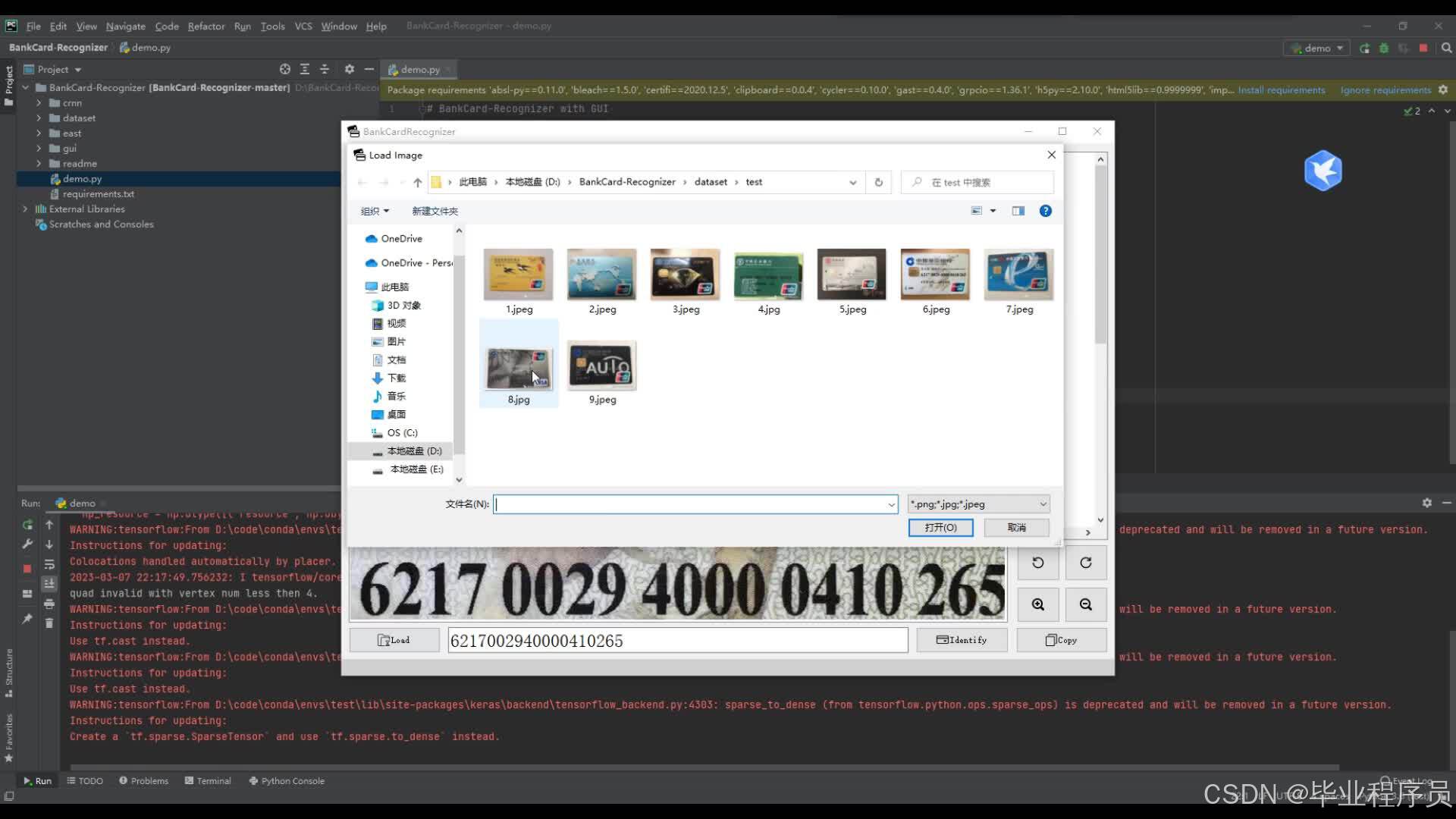1456x819 pixels.
Task: Click the red stop button in Run panel
Action: point(27,568)
